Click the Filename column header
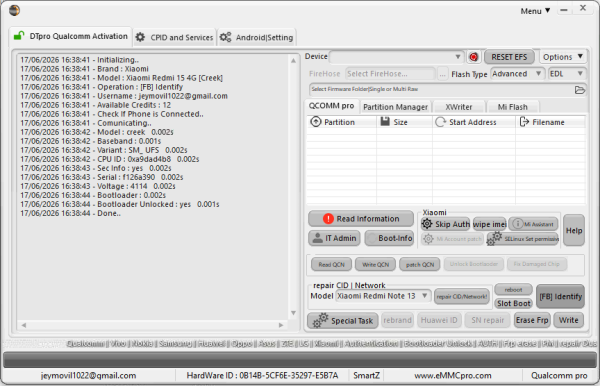600x386 pixels. point(550,122)
